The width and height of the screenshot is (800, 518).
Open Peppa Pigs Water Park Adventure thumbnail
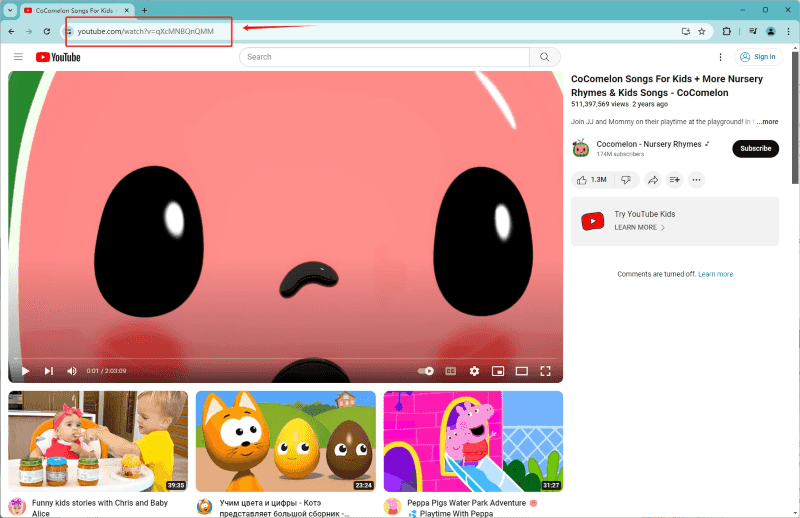click(473, 441)
